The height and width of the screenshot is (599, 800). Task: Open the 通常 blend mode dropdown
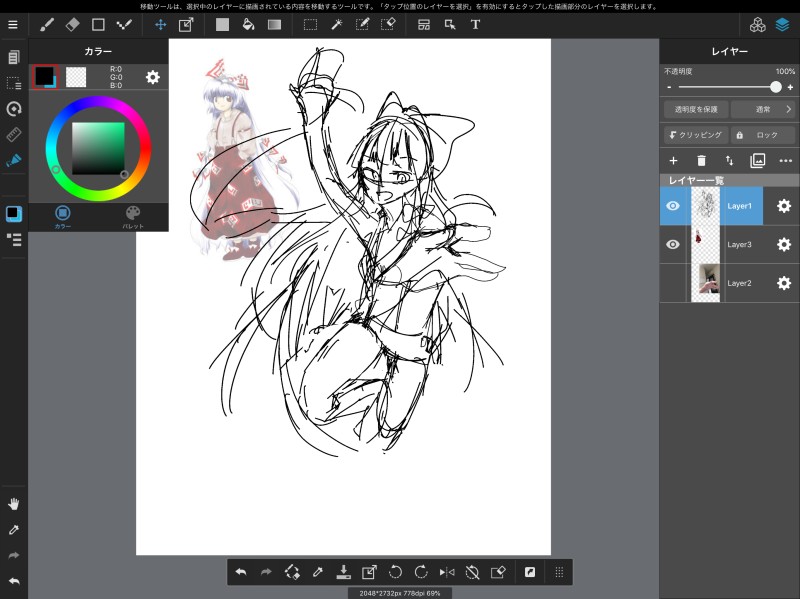click(x=763, y=109)
